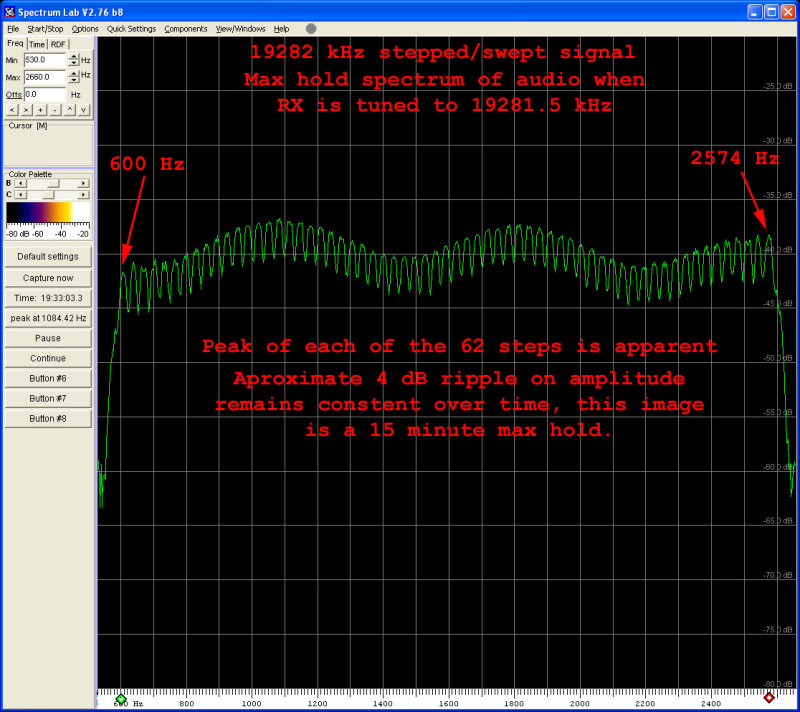Open the File menu
This screenshot has width=800, height=712.
coord(13,29)
